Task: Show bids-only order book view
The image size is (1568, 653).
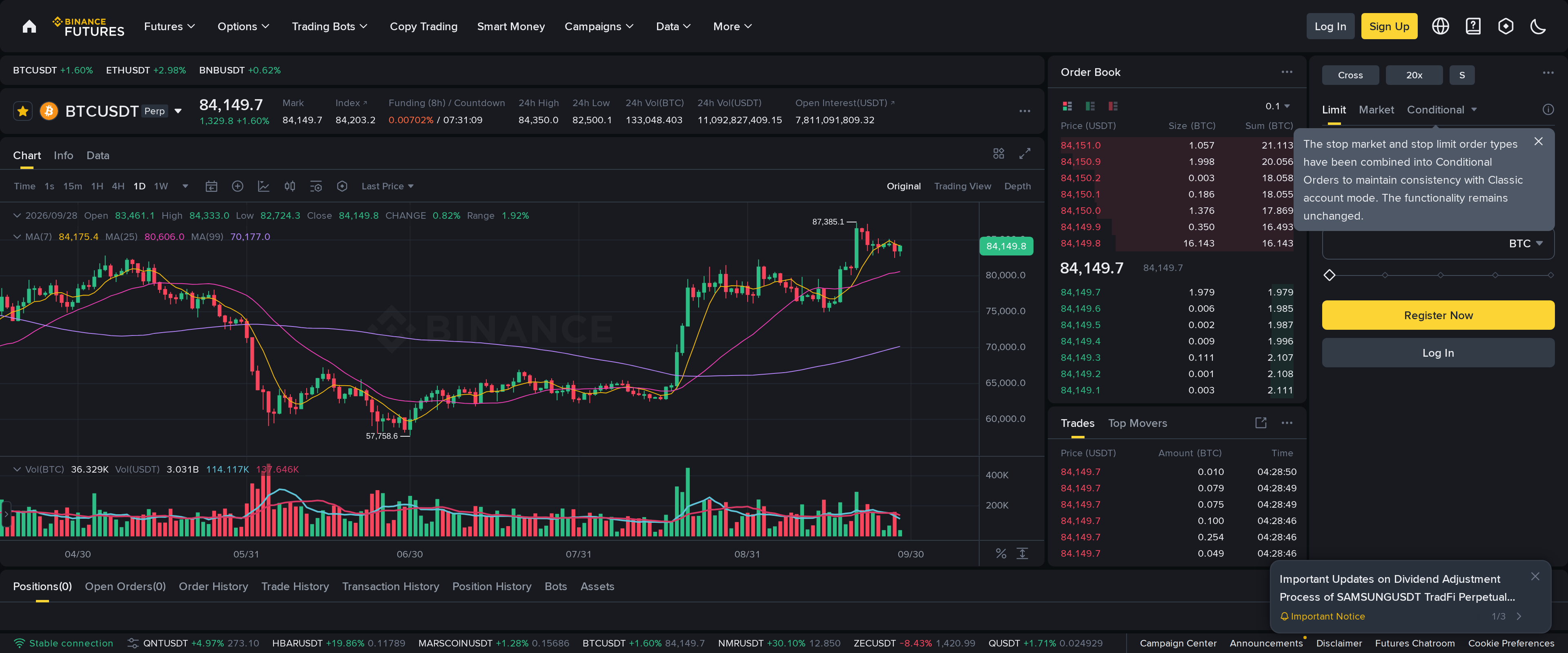Action: pyautogui.click(x=1090, y=106)
